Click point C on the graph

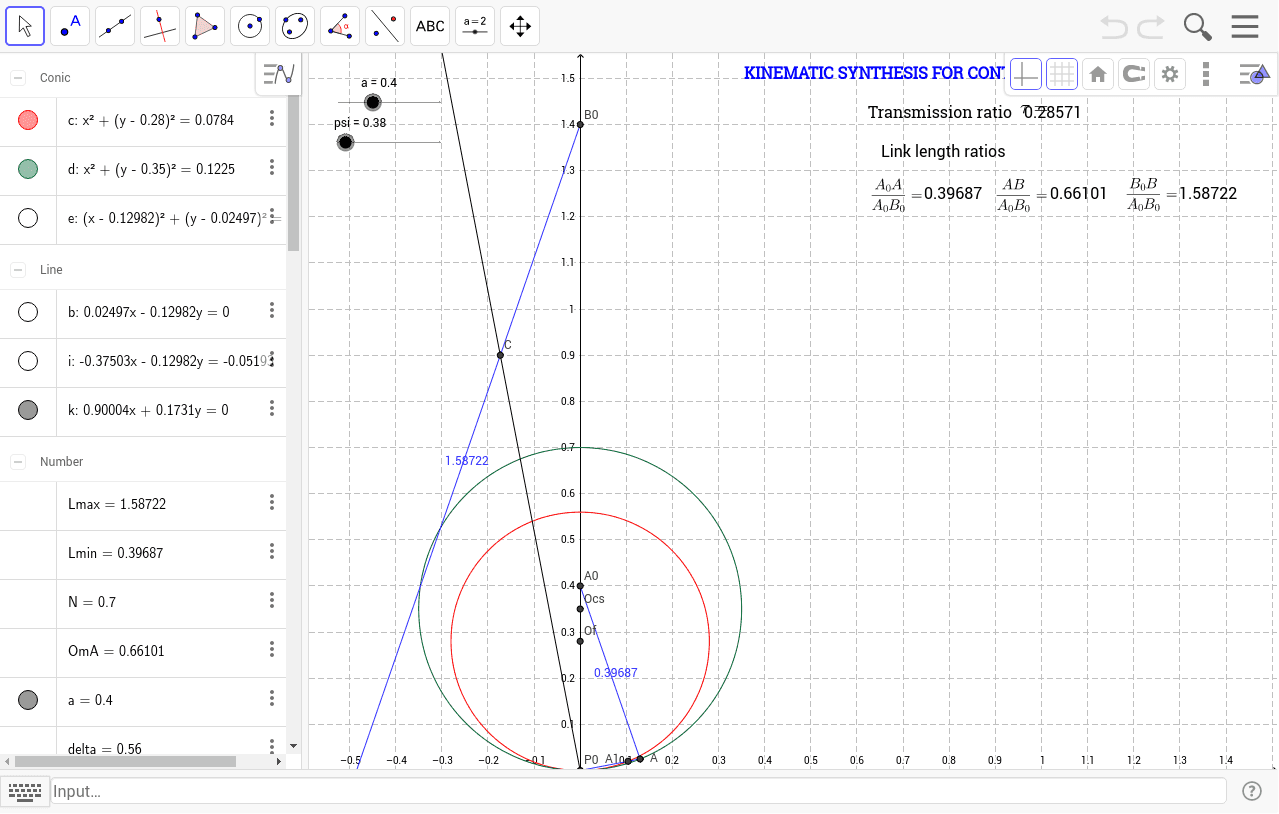[500, 355]
